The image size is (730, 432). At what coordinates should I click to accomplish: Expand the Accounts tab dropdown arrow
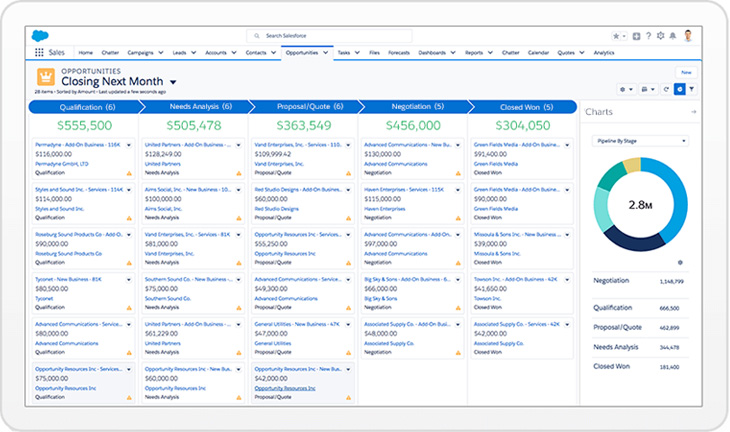[x=234, y=53]
